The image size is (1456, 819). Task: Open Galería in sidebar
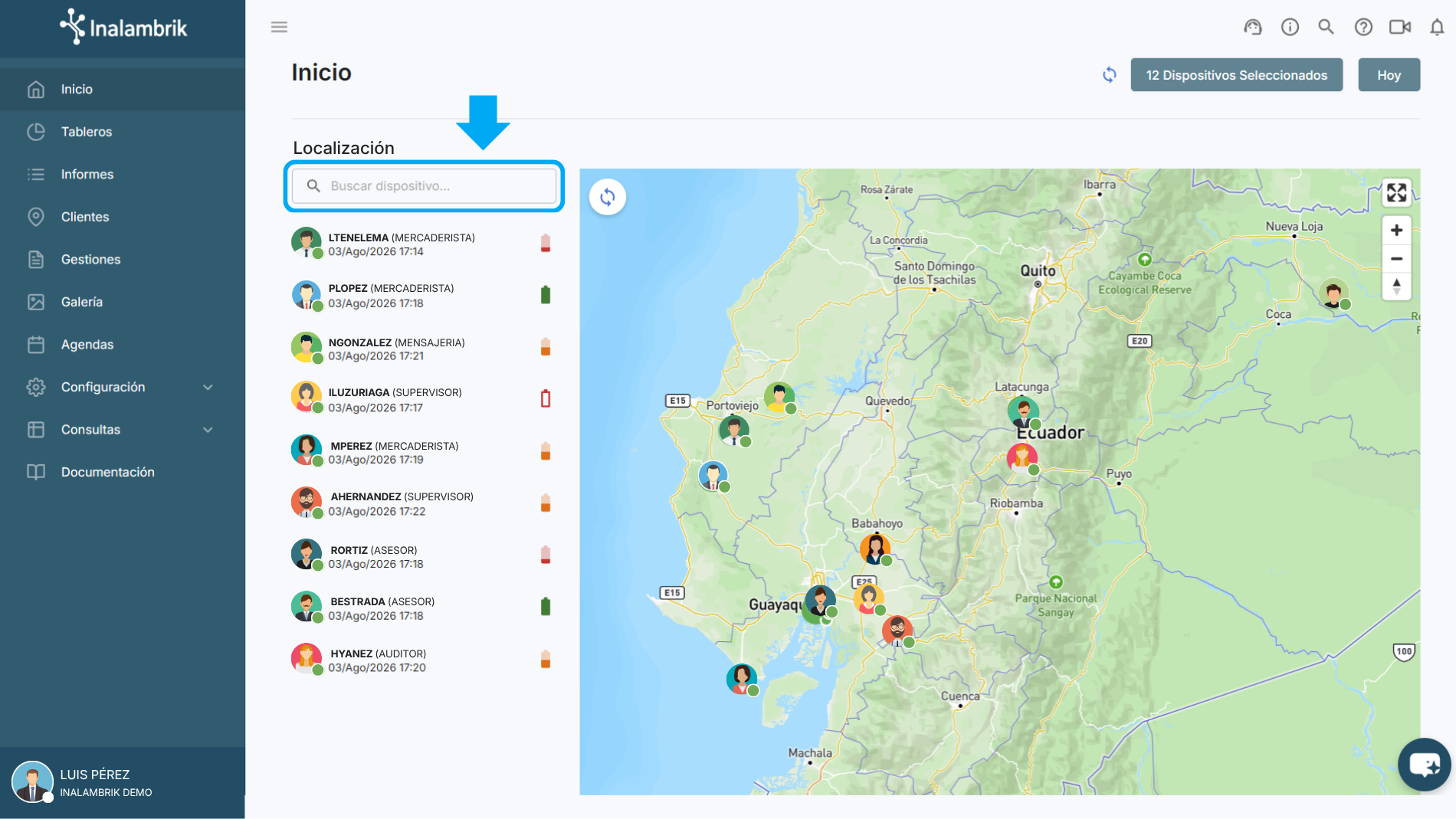click(x=123, y=302)
